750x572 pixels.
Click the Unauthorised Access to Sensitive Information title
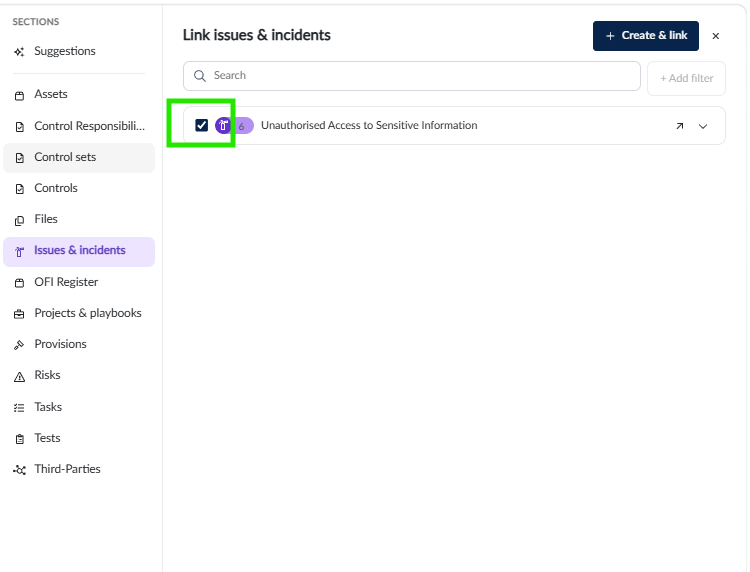tap(369, 125)
